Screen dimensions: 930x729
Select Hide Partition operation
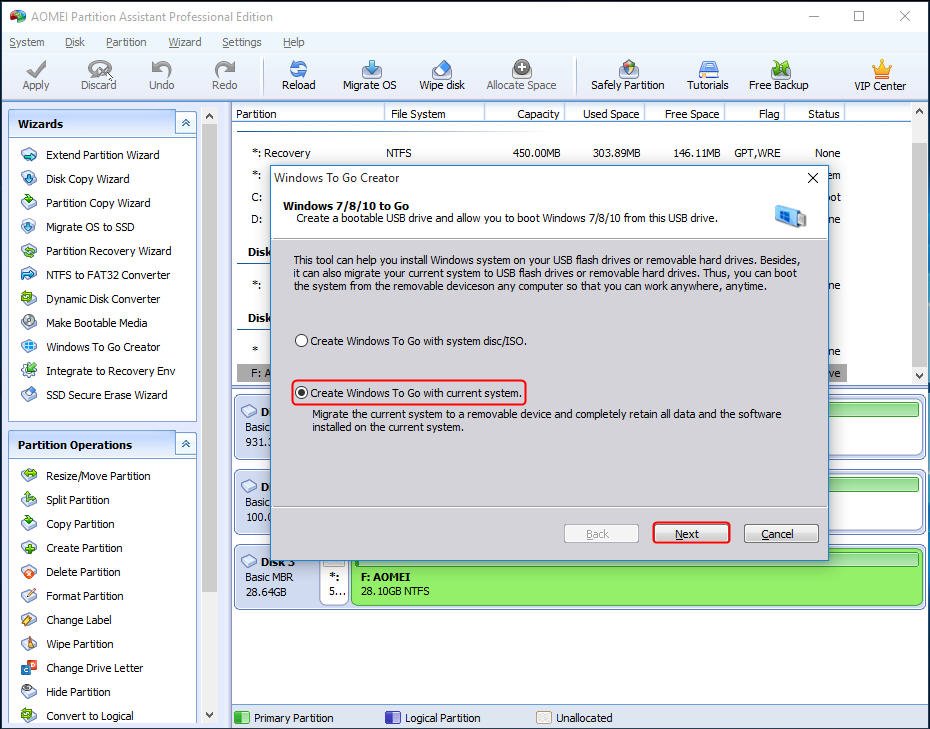tap(78, 692)
